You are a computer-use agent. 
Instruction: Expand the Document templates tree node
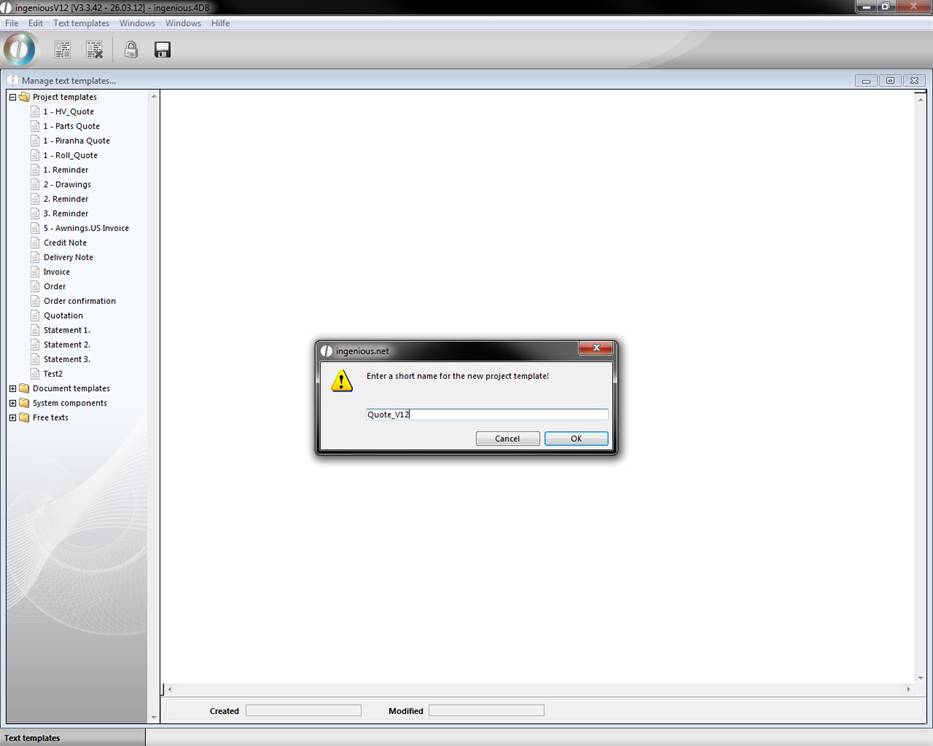tap(12, 388)
